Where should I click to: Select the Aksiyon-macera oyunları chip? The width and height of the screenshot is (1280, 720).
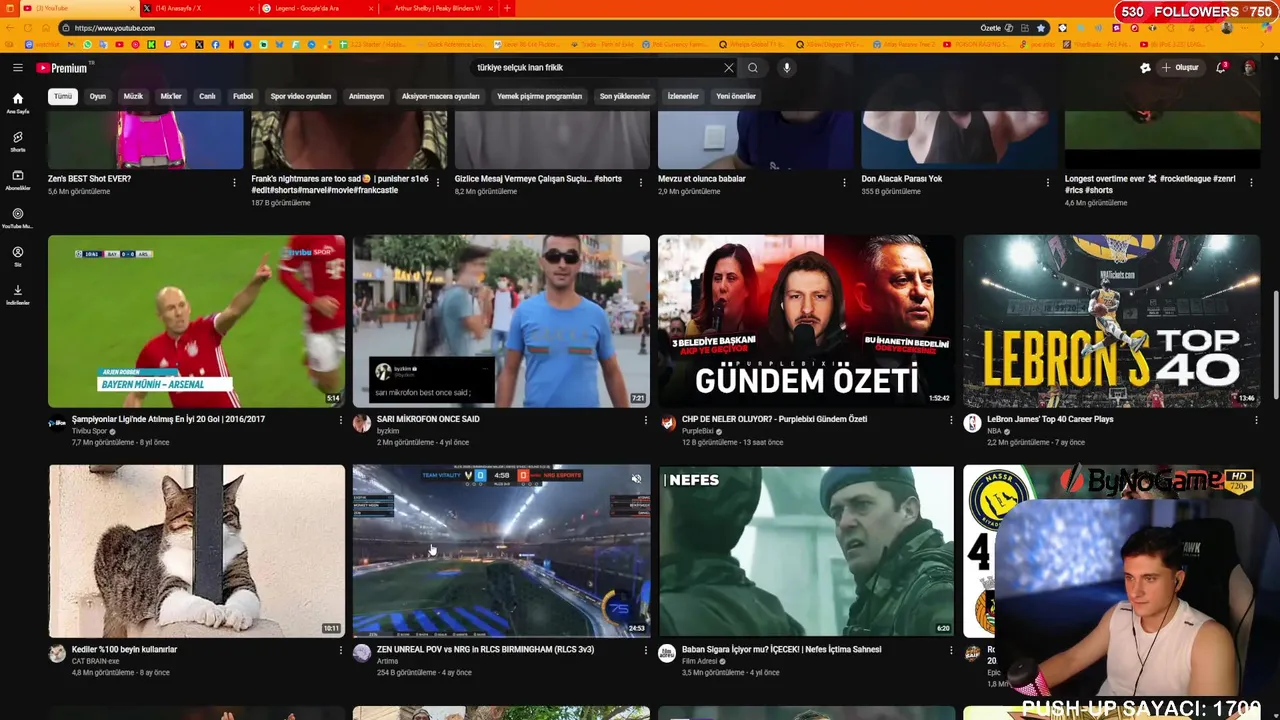click(x=441, y=96)
